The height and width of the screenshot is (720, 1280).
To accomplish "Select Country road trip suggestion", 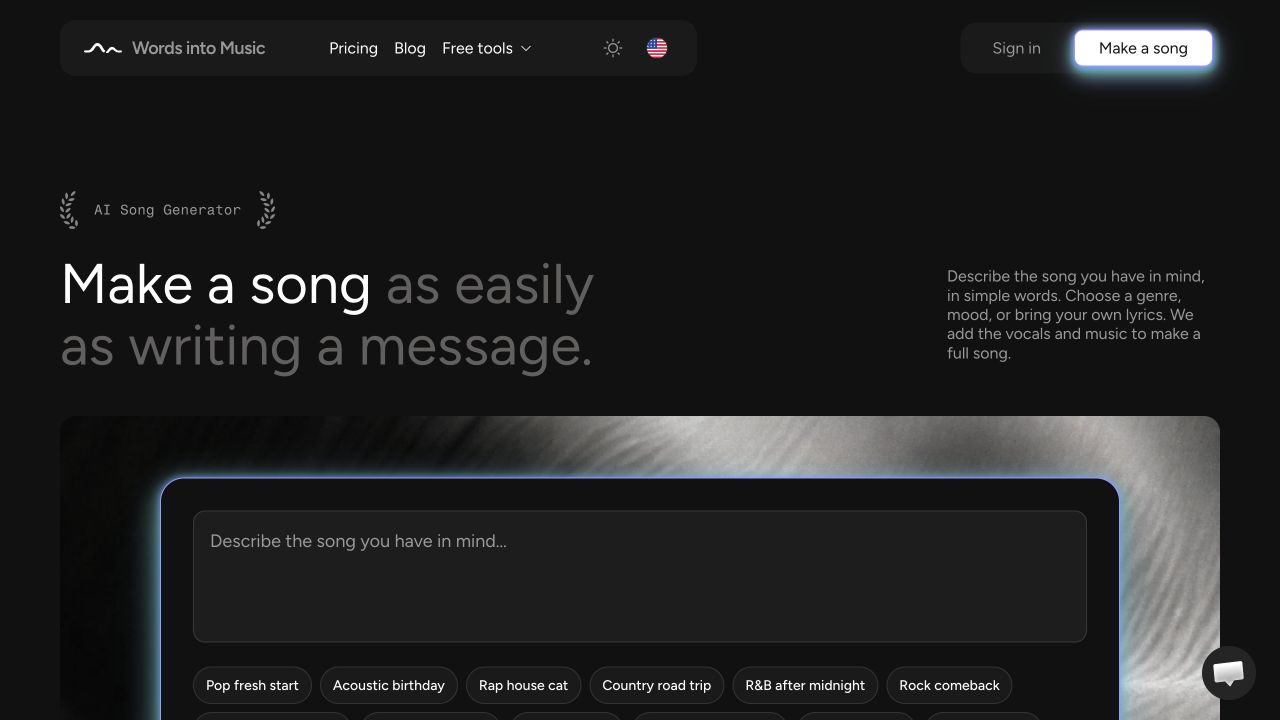I will (x=657, y=685).
